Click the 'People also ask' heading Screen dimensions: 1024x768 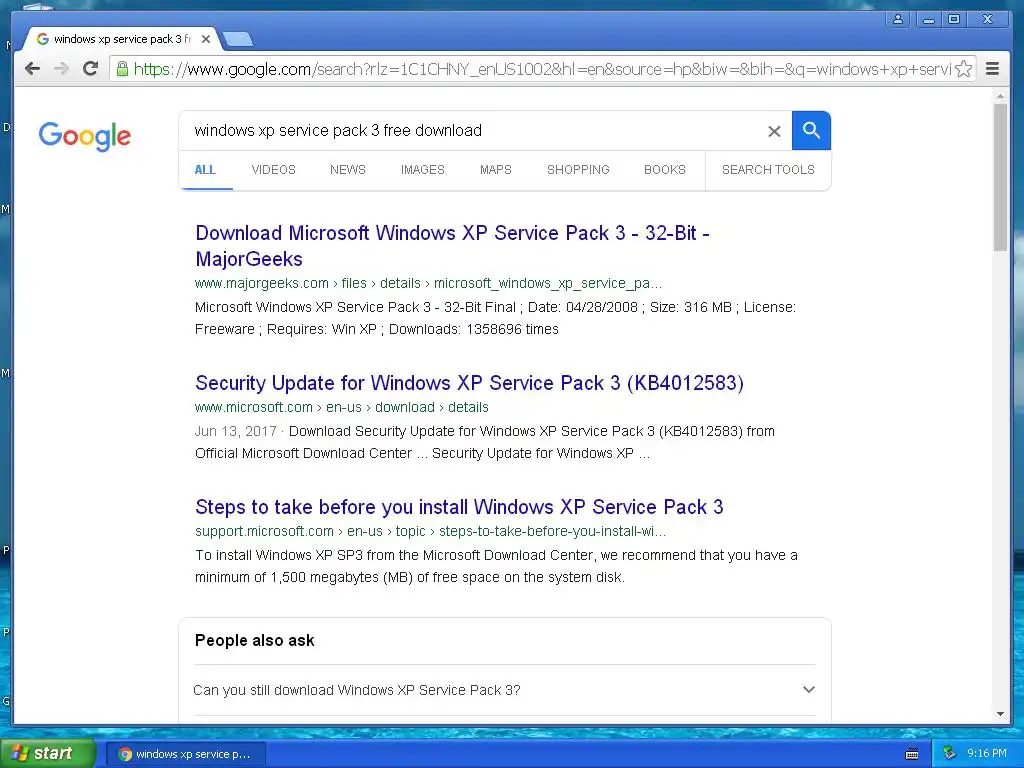click(x=255, y=641)
